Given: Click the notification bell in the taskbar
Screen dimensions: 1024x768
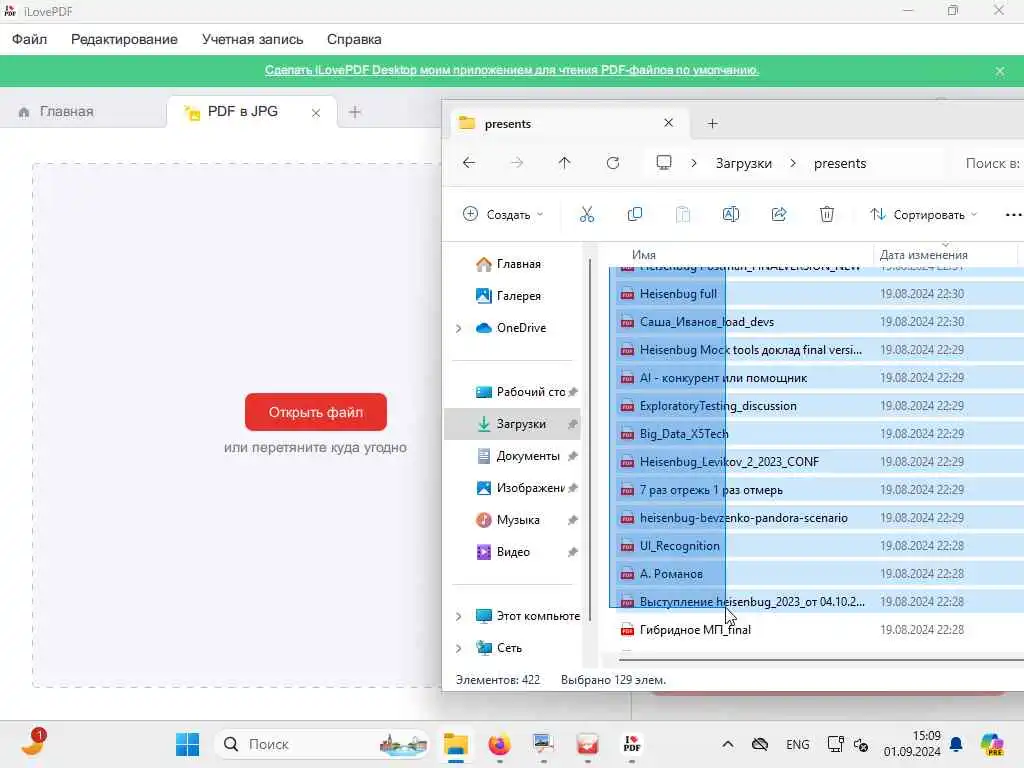Looking at the screenshot, I should pos(956,744).
